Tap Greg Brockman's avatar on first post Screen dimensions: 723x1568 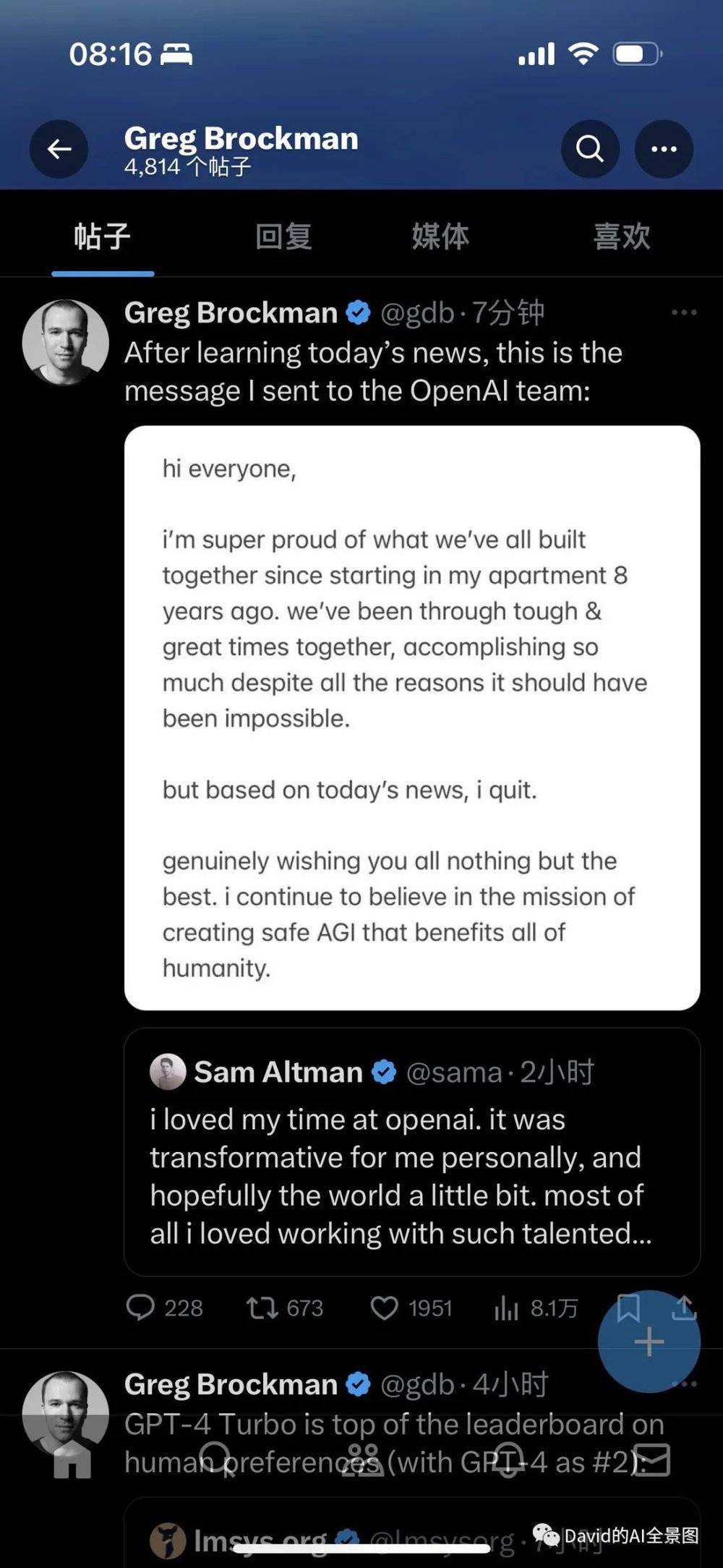pos(65,342)
